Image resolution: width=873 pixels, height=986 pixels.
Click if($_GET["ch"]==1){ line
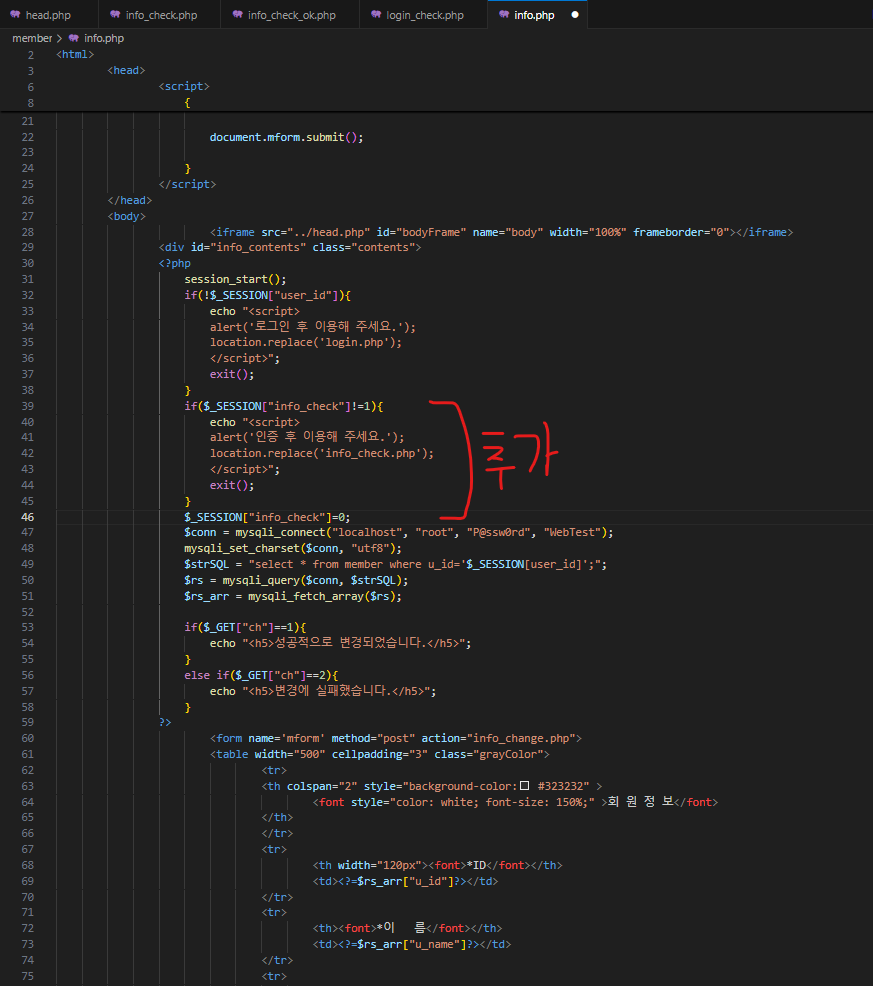(x=245, y=628)
